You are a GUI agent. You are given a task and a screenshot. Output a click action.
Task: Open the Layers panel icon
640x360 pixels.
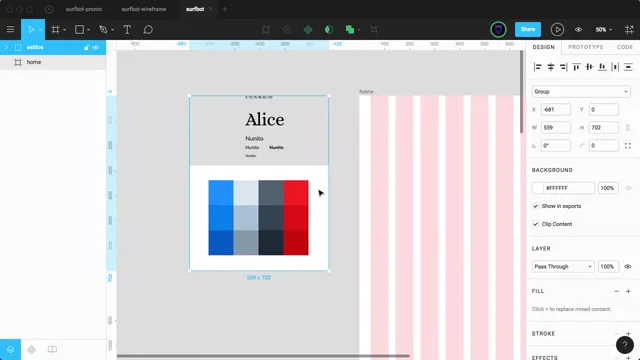click(x=10, y=349)
